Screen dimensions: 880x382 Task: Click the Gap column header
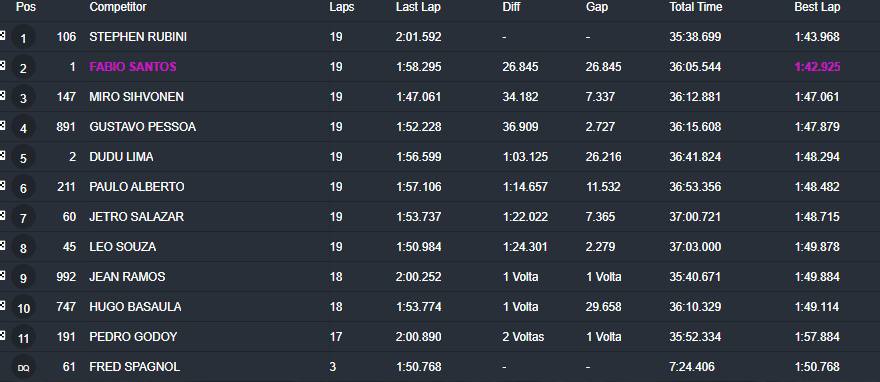point(597,7)
